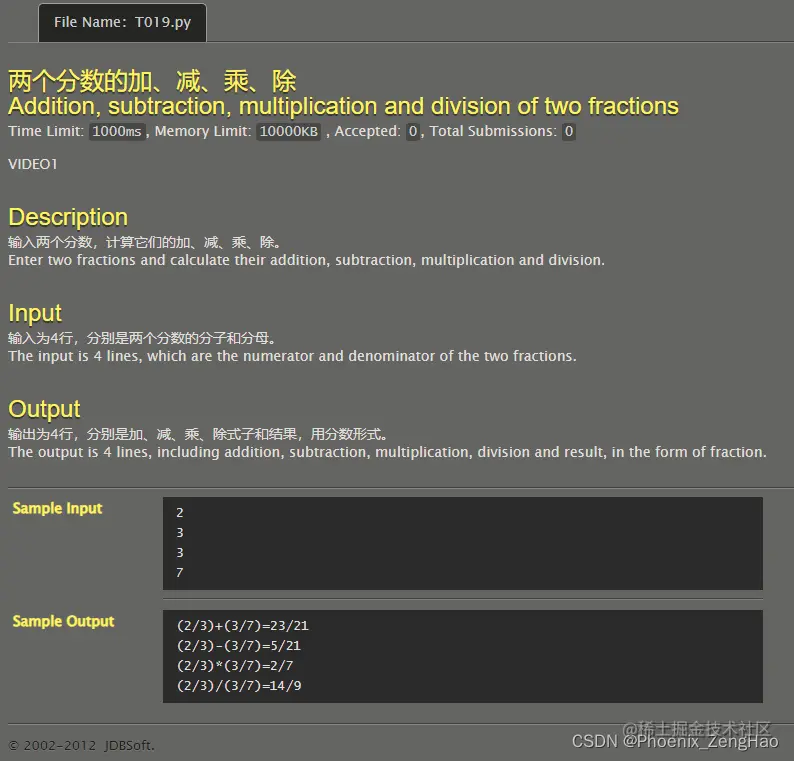794x761 pixels.
Task: Click the Sample Output label
Action: coord(63,621)
